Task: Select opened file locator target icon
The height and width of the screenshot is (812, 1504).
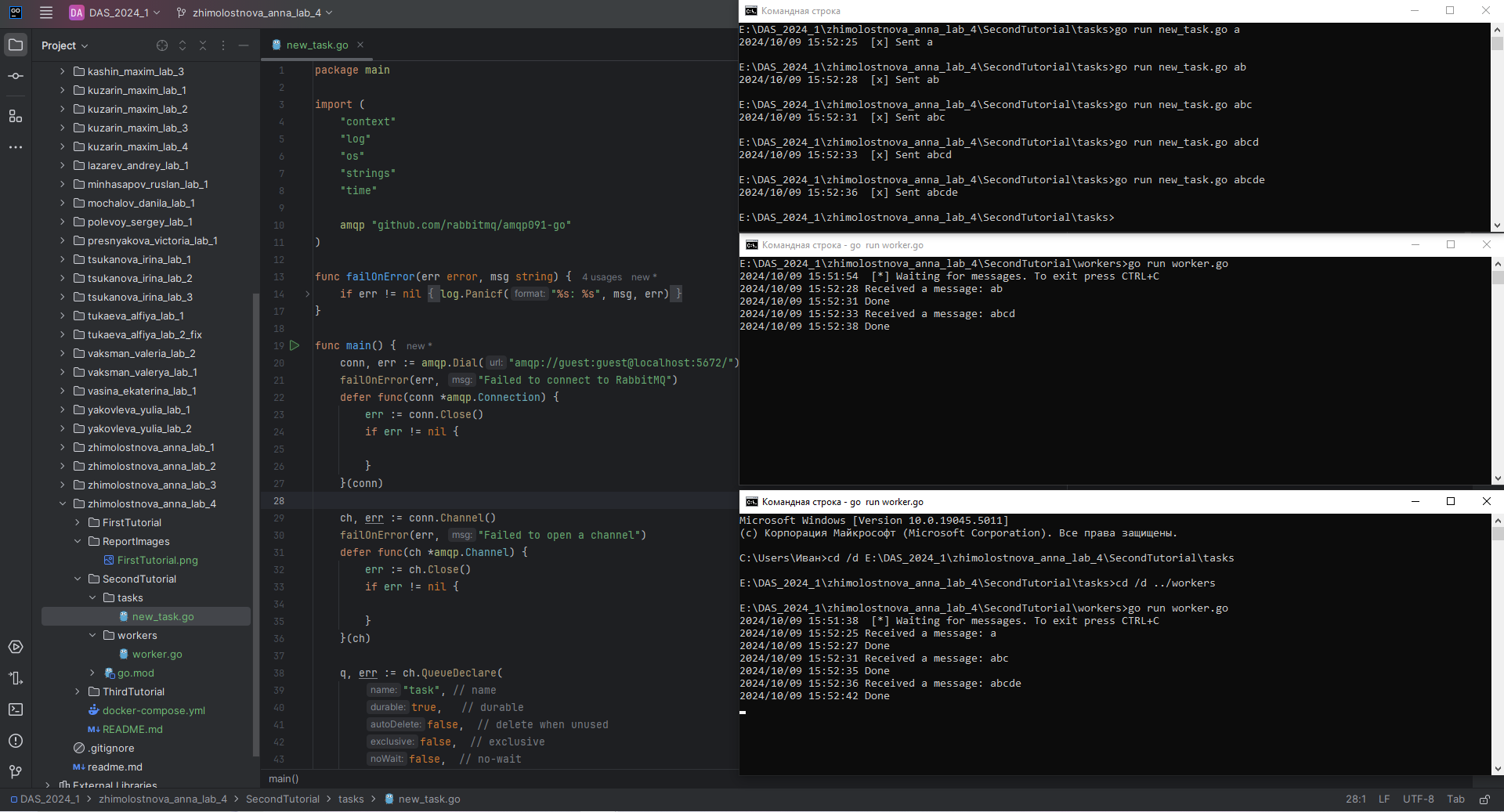Action: click(162, 45)
